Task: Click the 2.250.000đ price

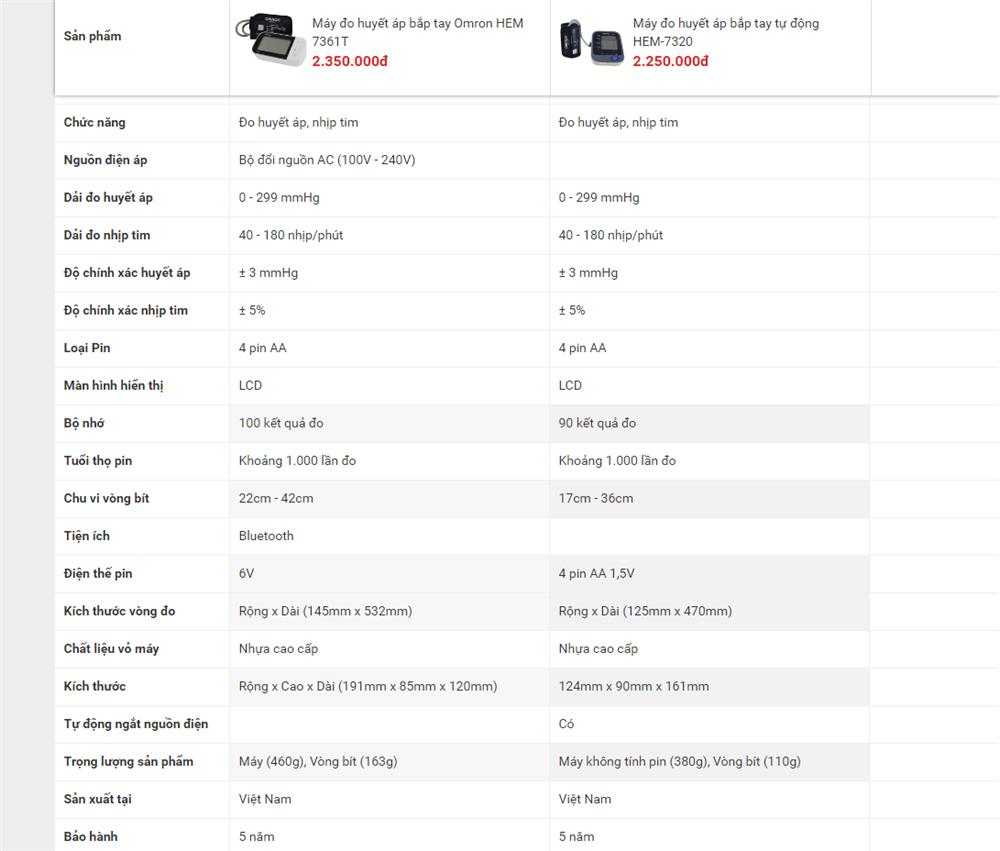Action: tap(670, 61)
